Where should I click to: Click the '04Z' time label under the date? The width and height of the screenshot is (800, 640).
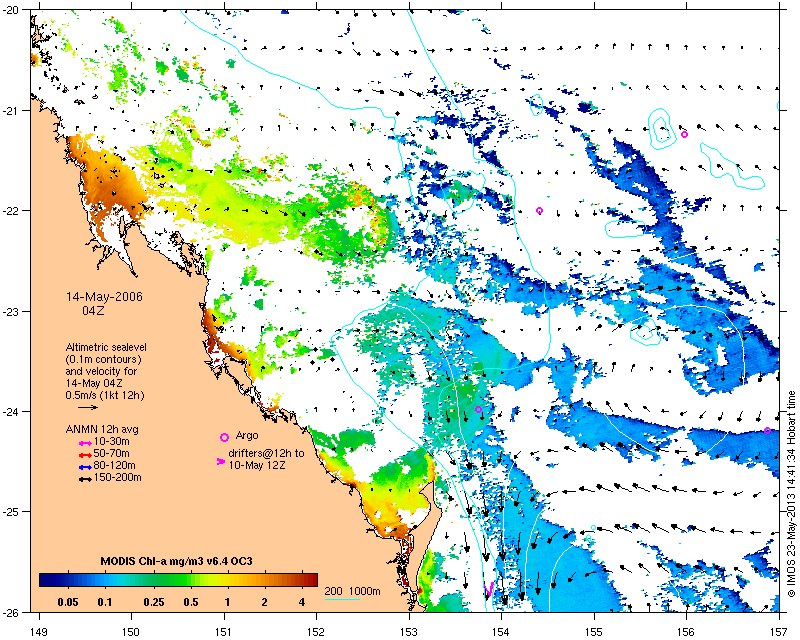click(93, 310)
